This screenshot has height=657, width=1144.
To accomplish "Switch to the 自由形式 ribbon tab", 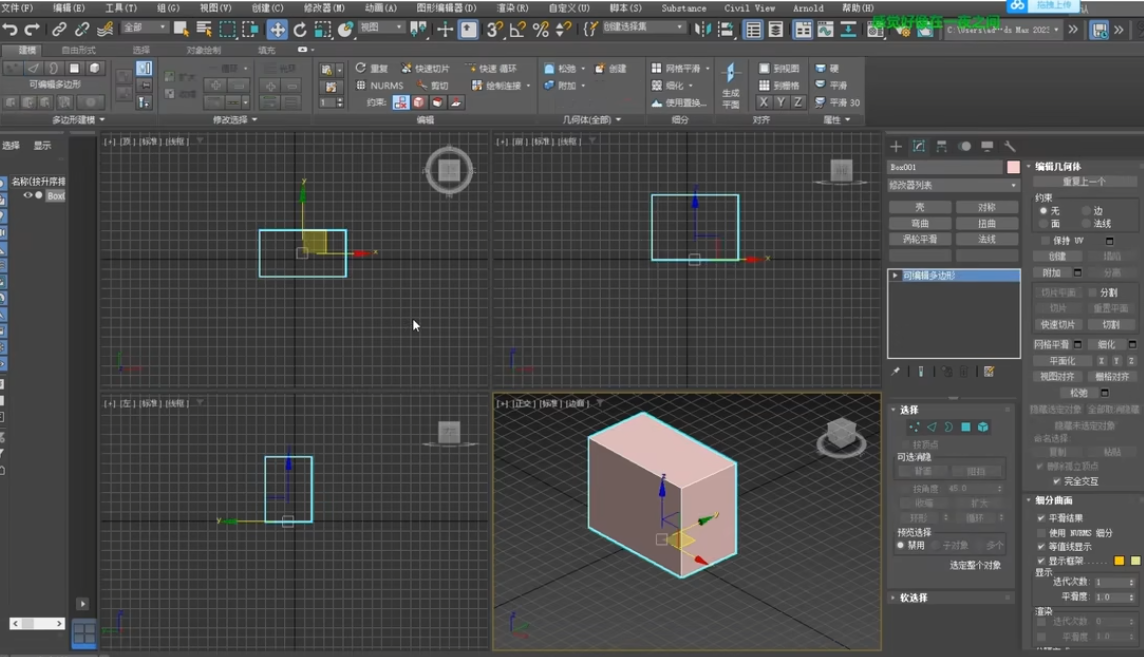I will coord(79,50).
